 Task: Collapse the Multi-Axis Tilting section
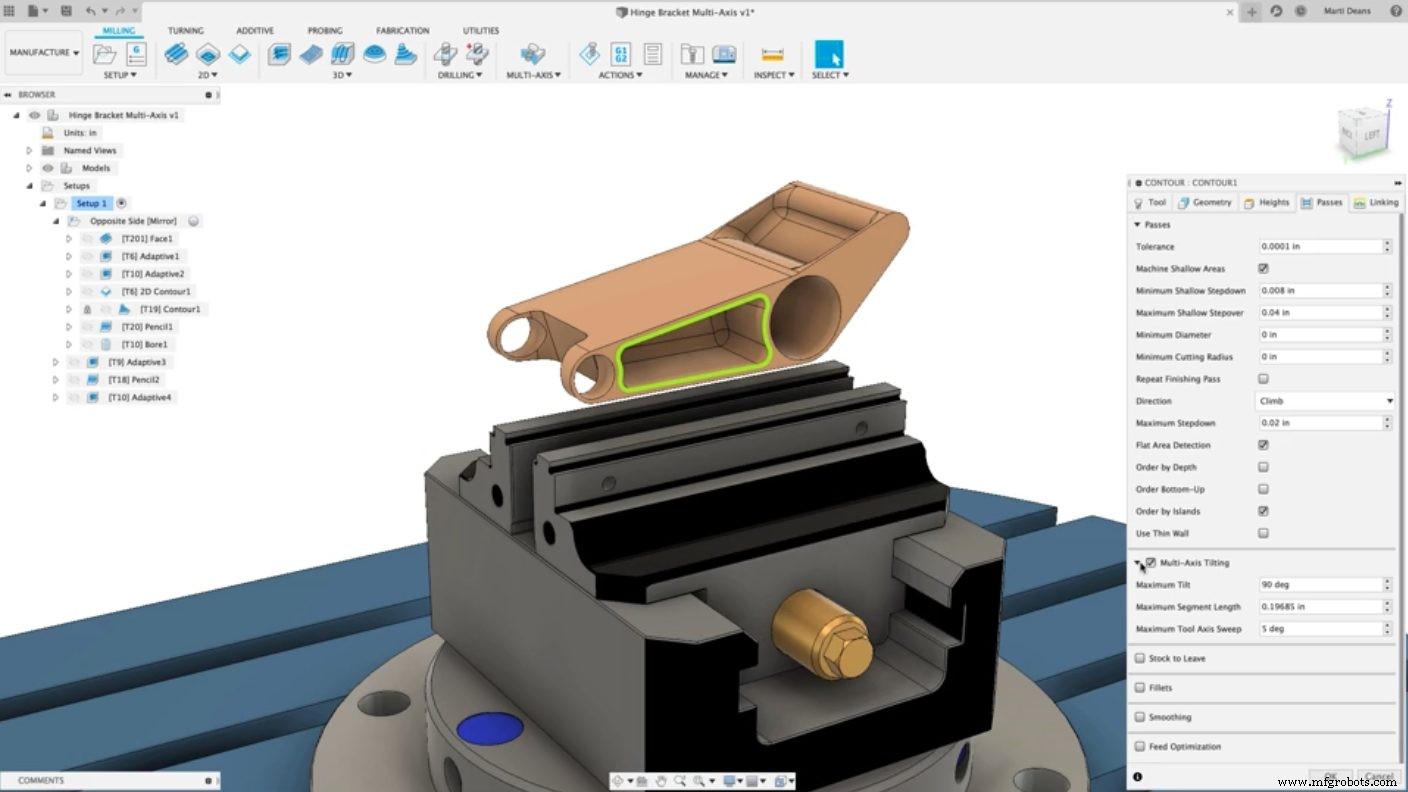1140,563
